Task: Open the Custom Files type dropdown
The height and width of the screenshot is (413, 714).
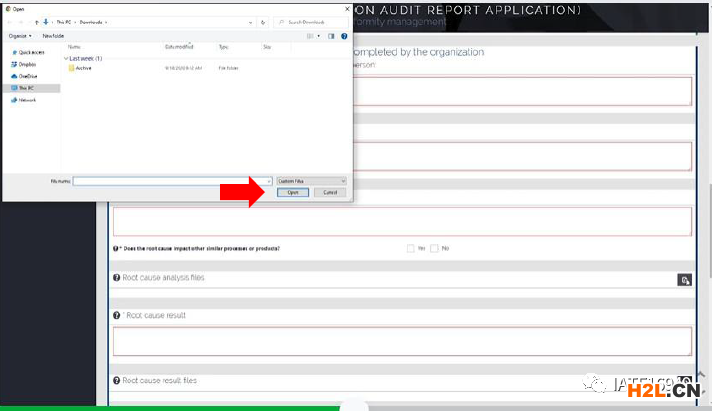Action: [311, 181]
